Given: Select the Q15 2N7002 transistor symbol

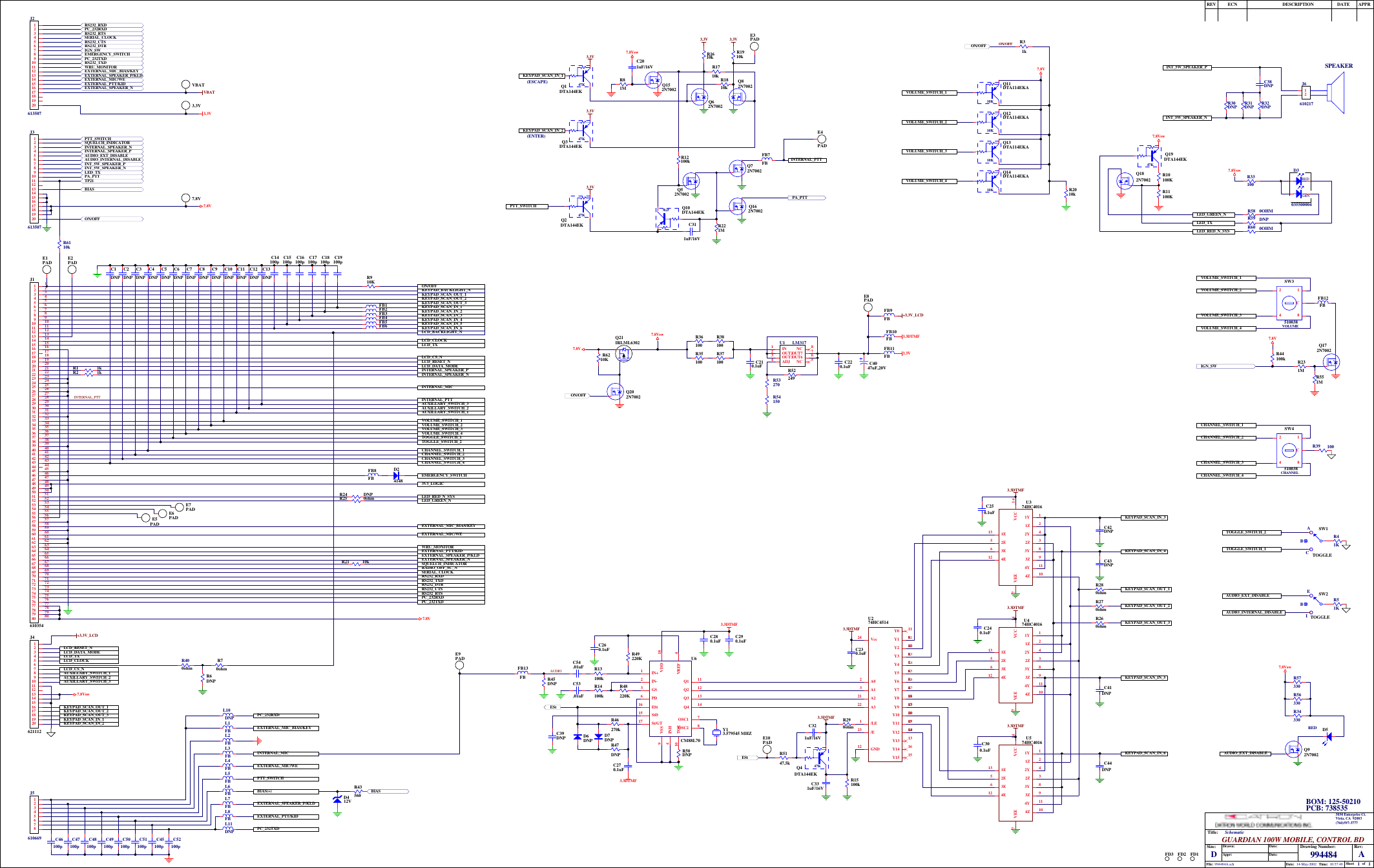Looking at the screenshot, I should pyautogui.click(x=654, y=81).
